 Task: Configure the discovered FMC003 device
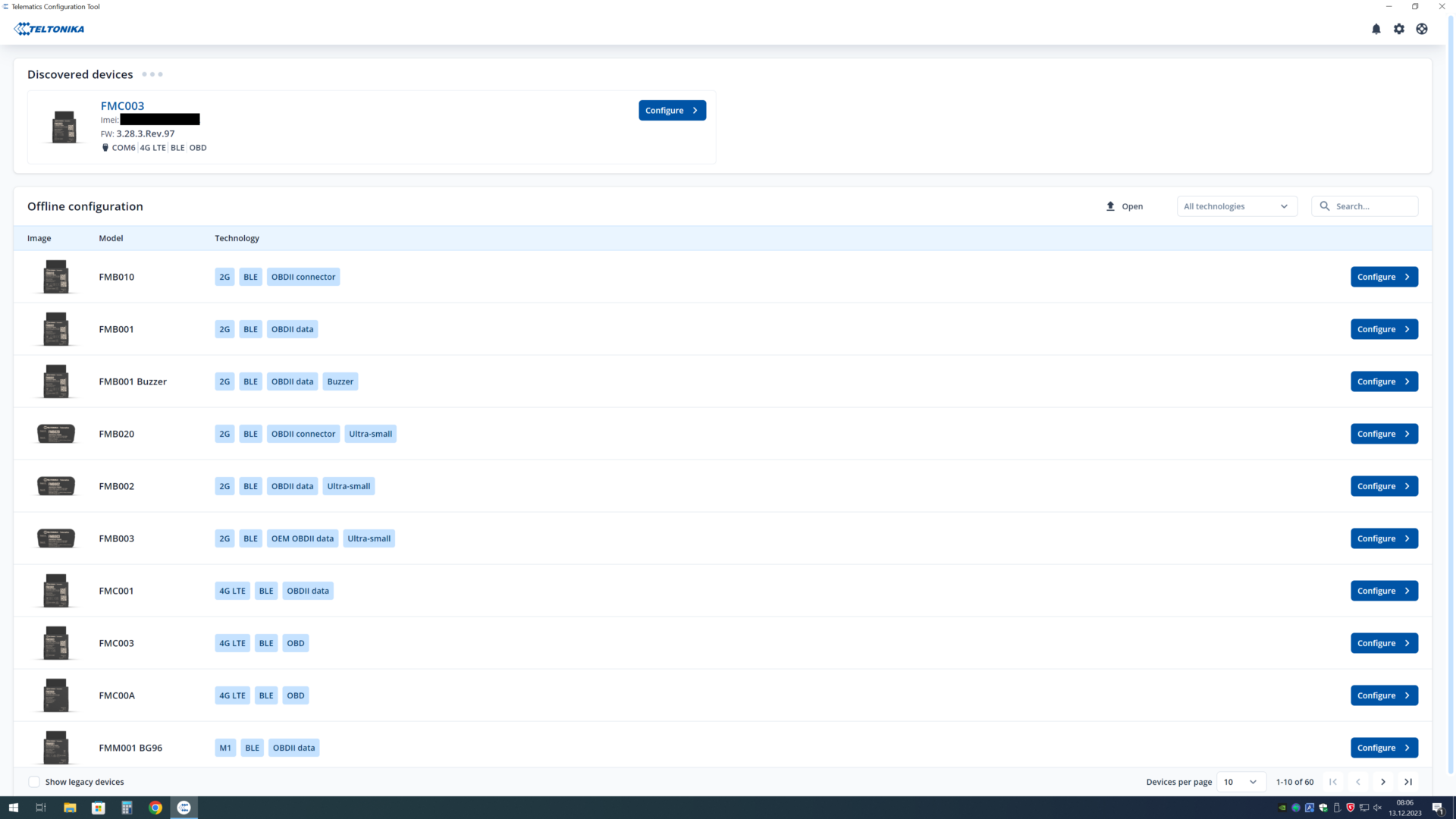tap(672, 111)
